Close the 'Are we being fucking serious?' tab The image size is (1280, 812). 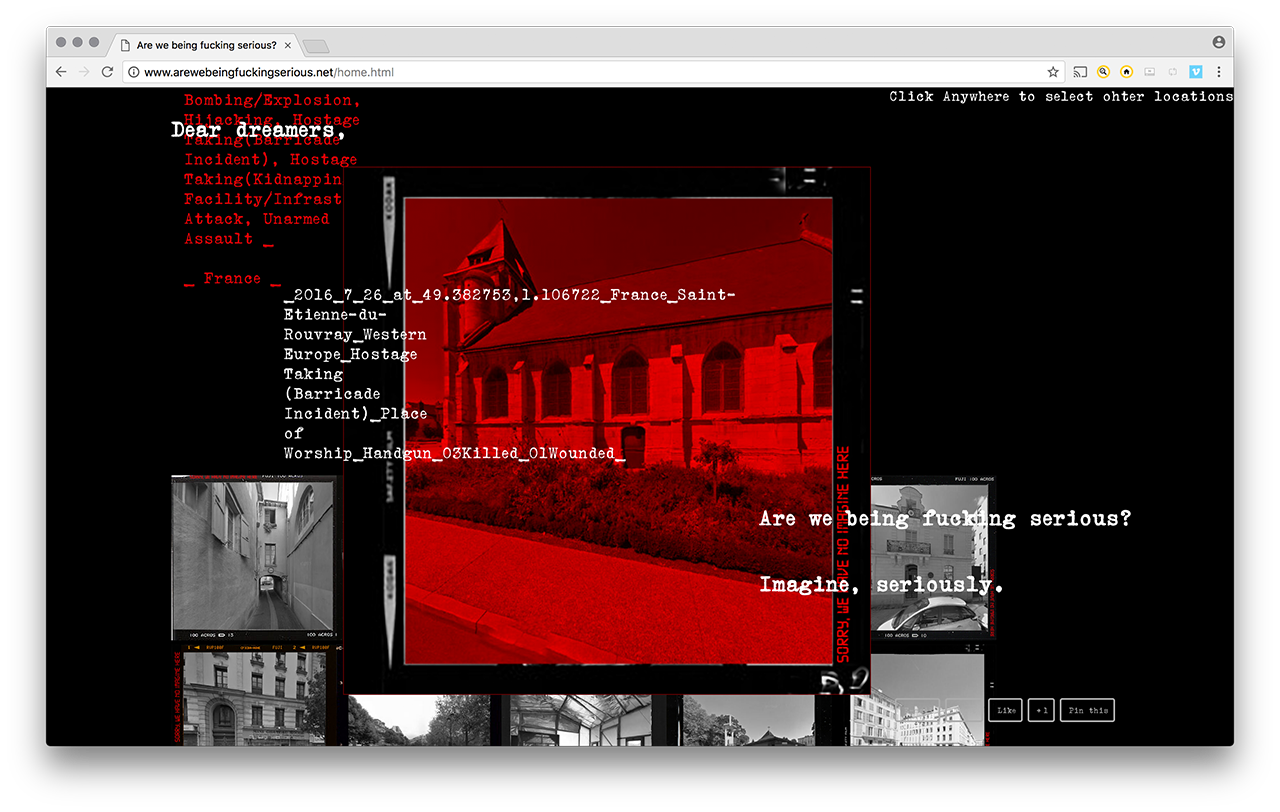(288, 45)
